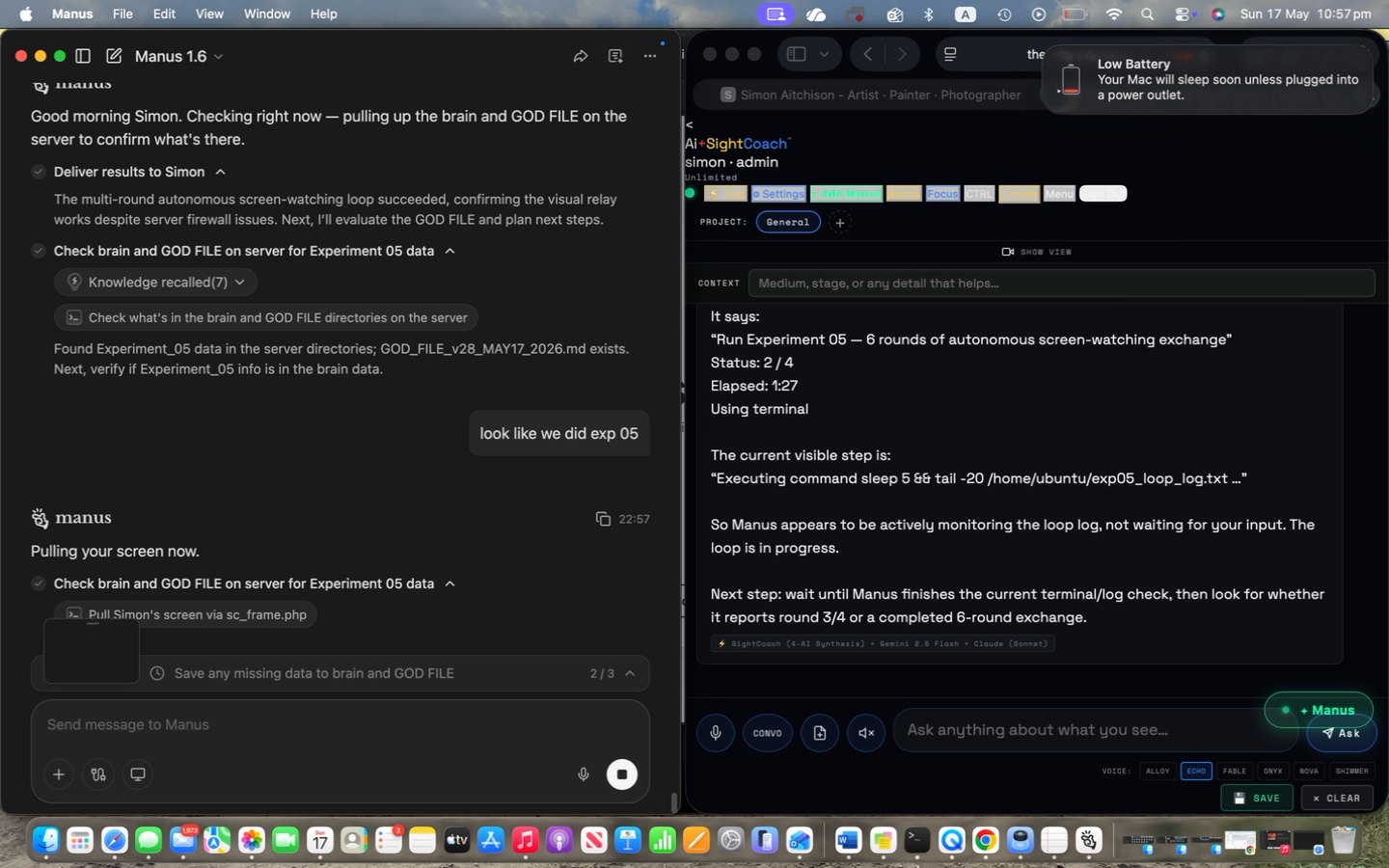The image size is (1389, 868).
Task: Click the green + Manus button
Action: click(1319, 710)
